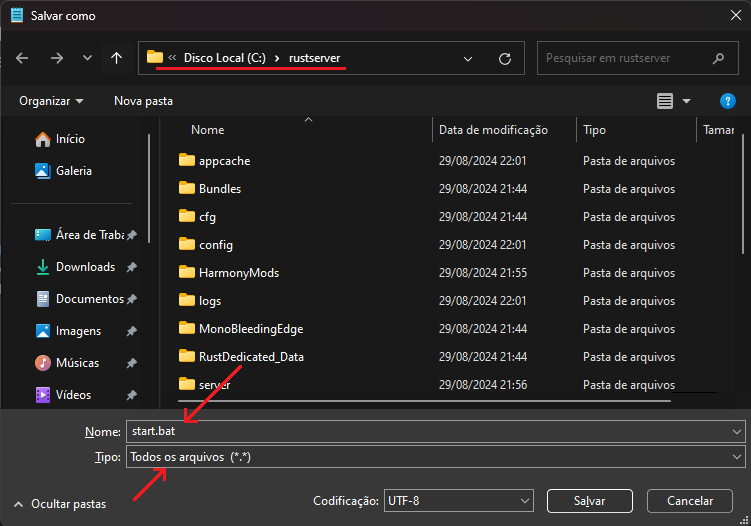Image resolution: width=751 pixels, height=526 pixels.
Task: Save the file with Salvar
Action: pyautogui.click(x=590, y=501)
